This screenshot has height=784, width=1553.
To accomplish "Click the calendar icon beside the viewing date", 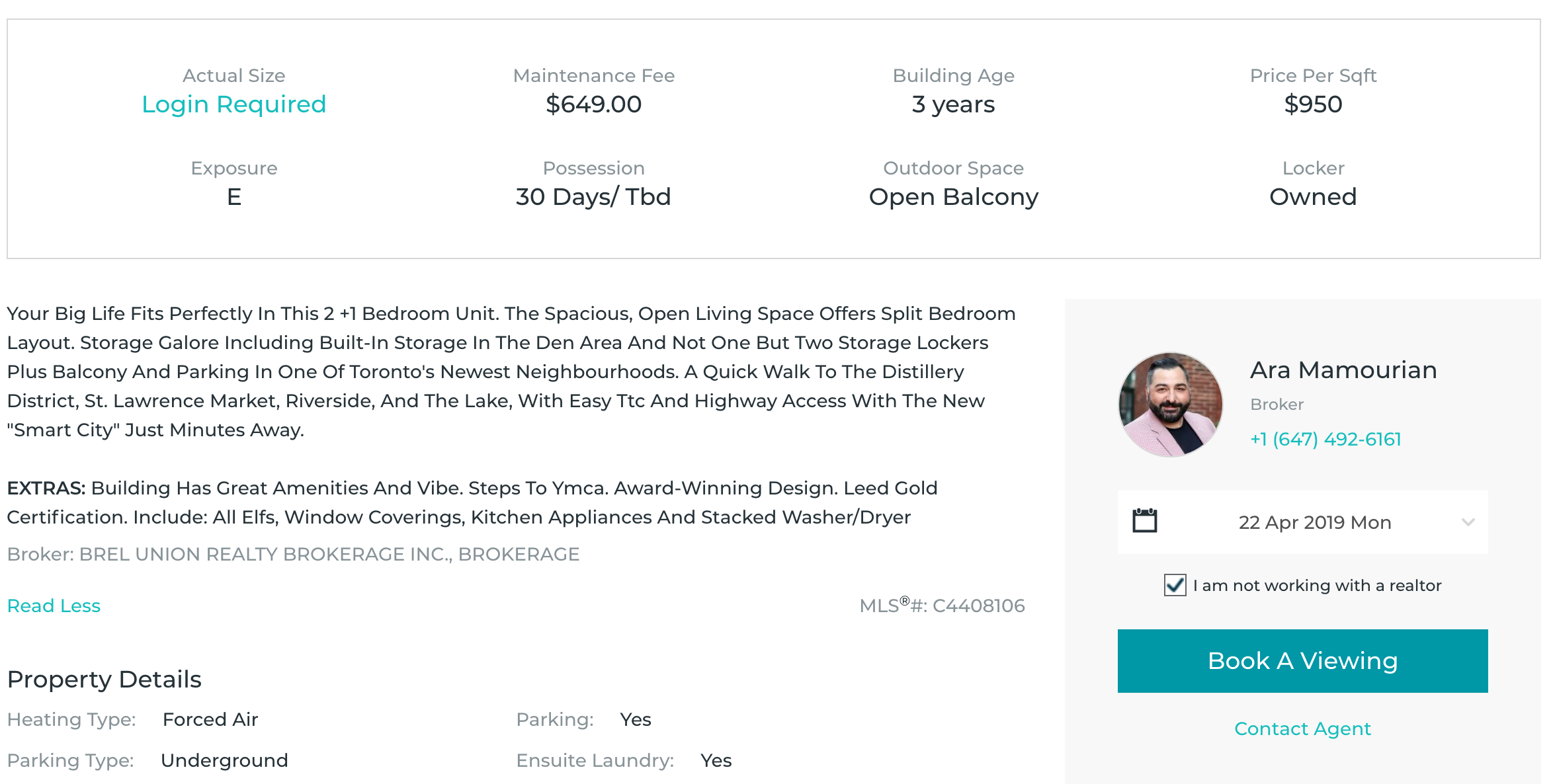I will coord(1144,521).
